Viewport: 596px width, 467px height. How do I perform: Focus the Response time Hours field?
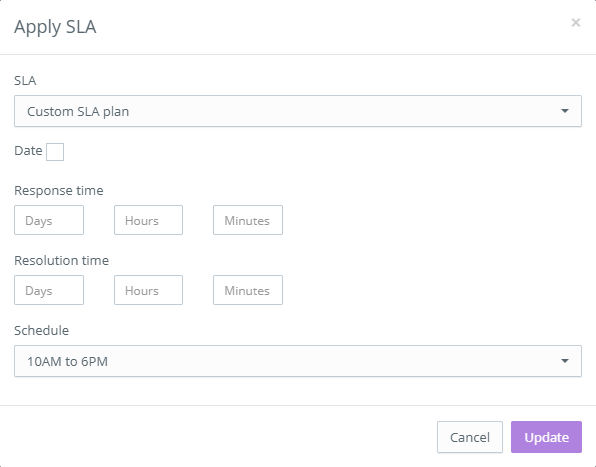click(148, 220)
